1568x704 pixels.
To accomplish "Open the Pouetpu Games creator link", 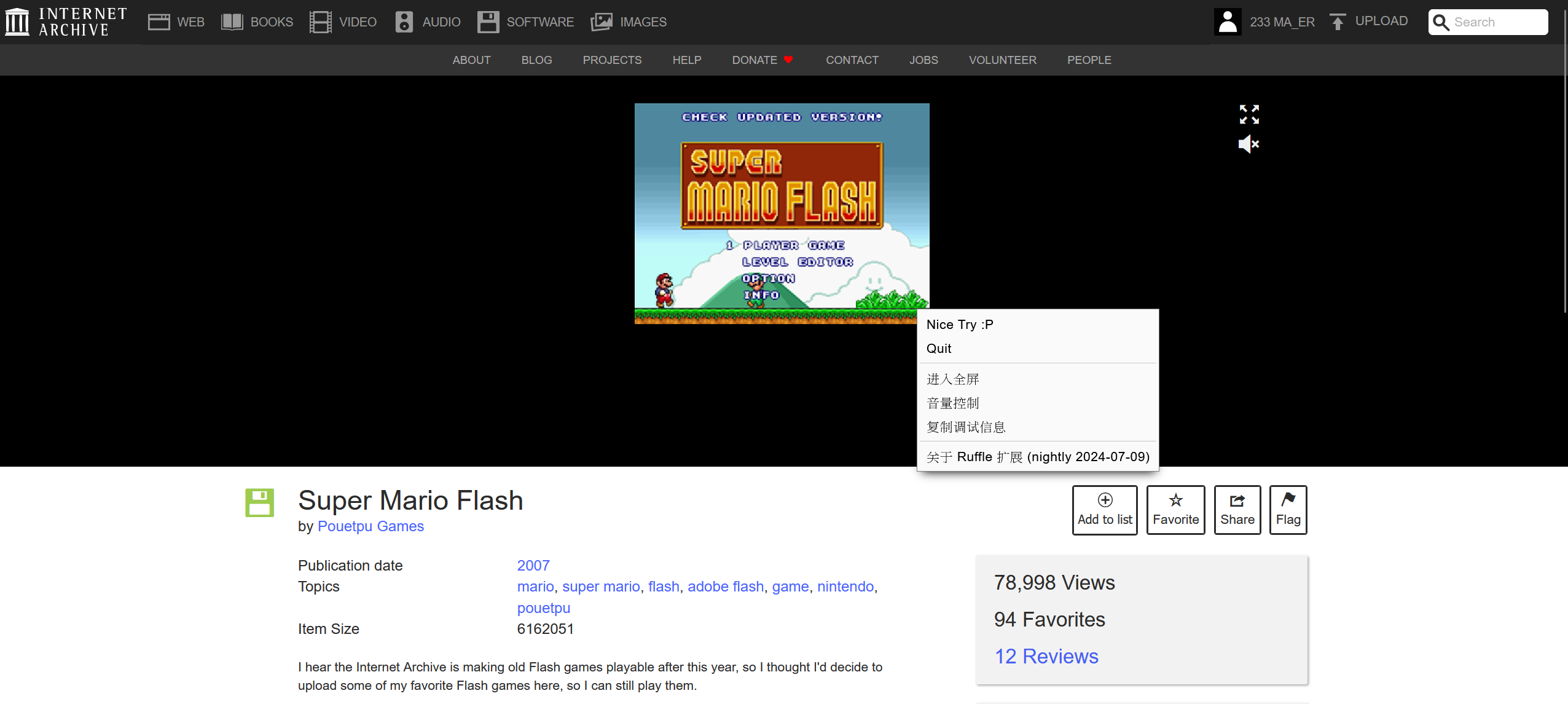I will (370, 526).
